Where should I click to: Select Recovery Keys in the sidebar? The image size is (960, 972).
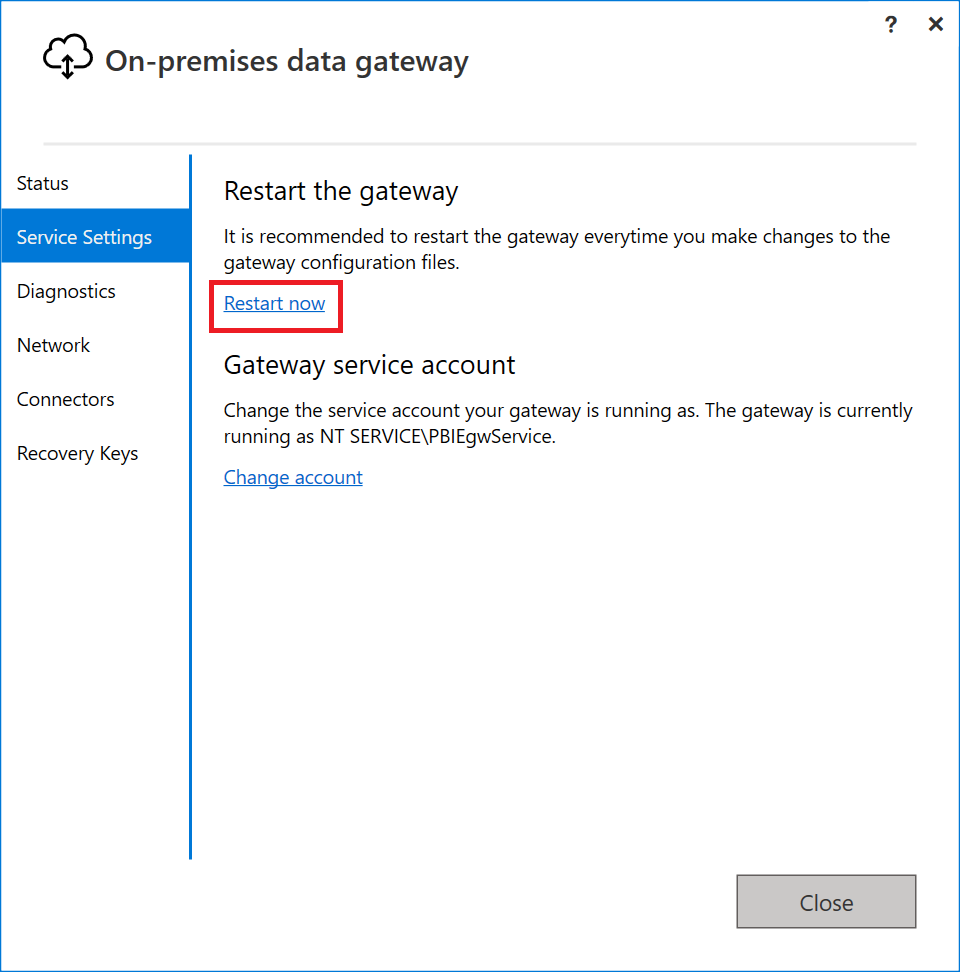(x=77, y=453)
